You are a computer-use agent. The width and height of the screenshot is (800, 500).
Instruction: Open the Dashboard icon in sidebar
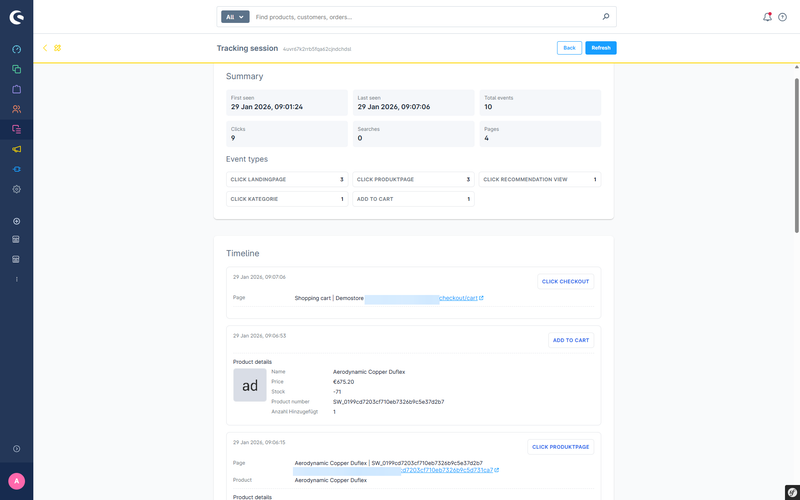[x=16, y=49]
